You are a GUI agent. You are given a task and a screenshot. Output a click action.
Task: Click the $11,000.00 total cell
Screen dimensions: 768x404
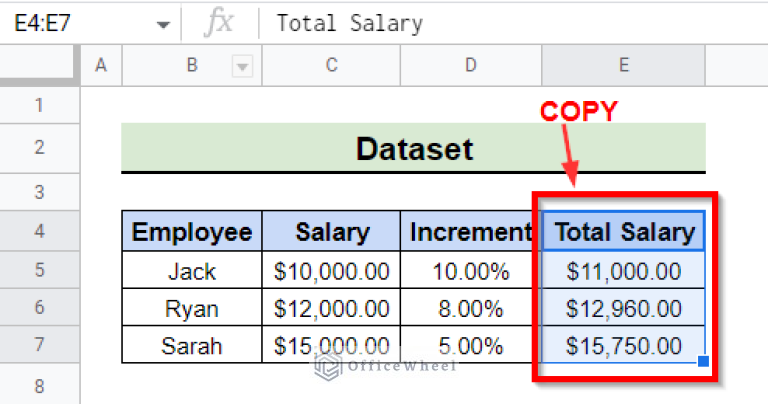(x=624, y=270)
